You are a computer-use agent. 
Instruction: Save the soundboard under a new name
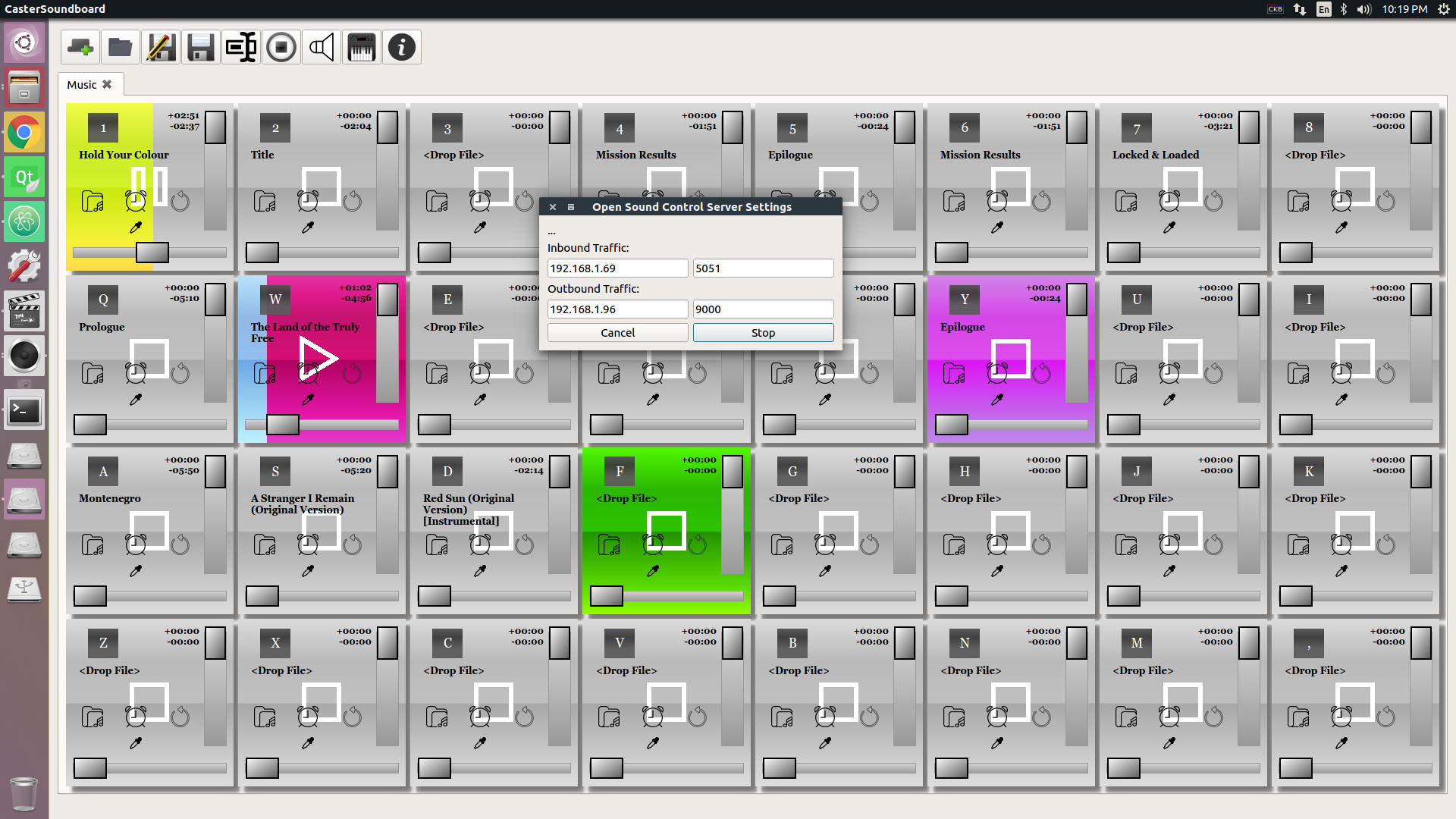pyautogui.click(x=161, y=46)
